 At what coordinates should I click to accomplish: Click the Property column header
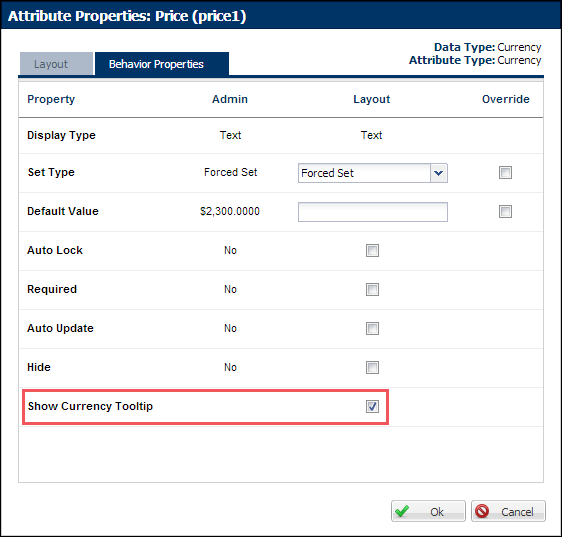51,99
